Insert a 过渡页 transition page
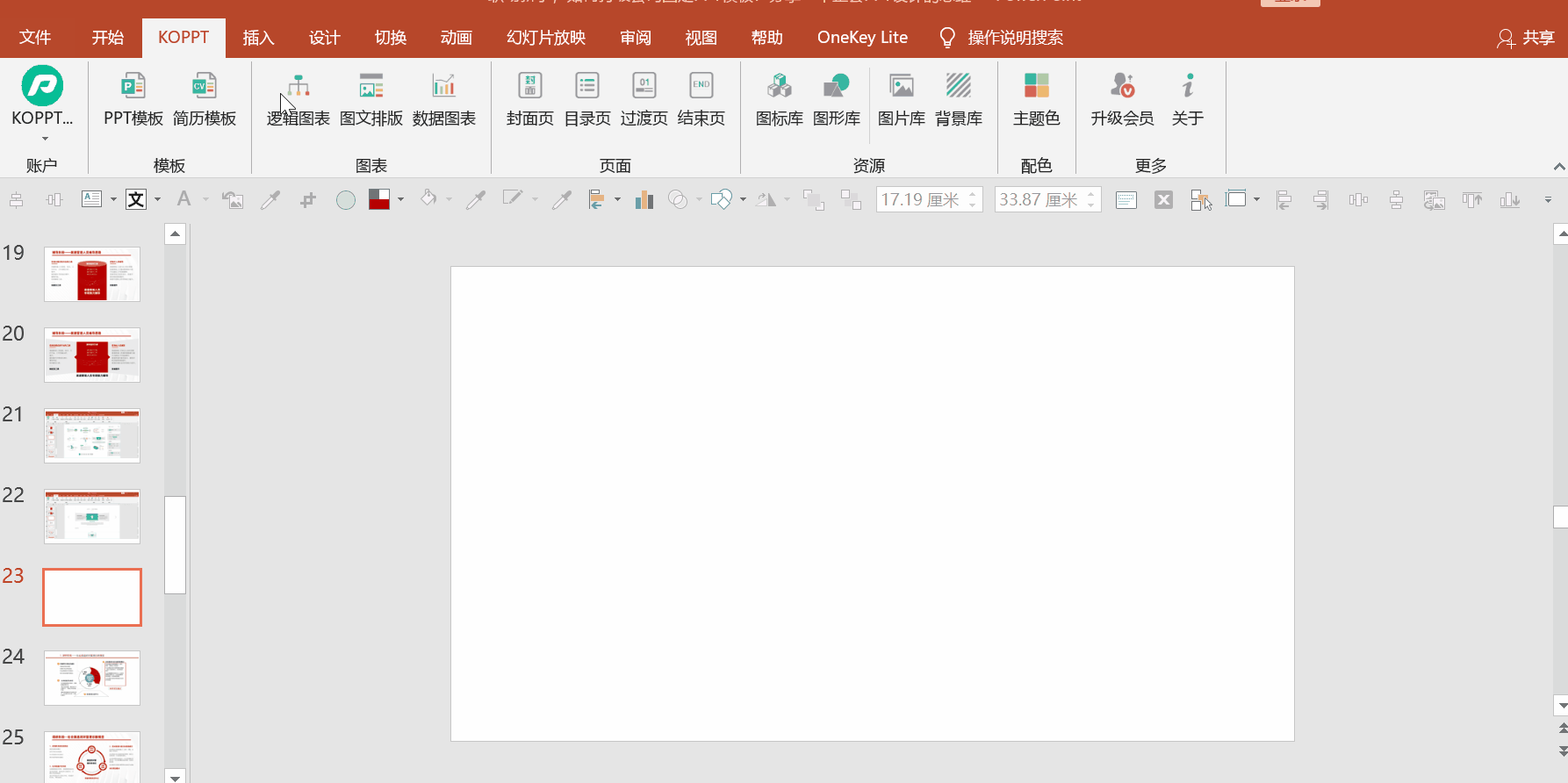Viewport: 1568px width, 783px height. click(644, 100)
